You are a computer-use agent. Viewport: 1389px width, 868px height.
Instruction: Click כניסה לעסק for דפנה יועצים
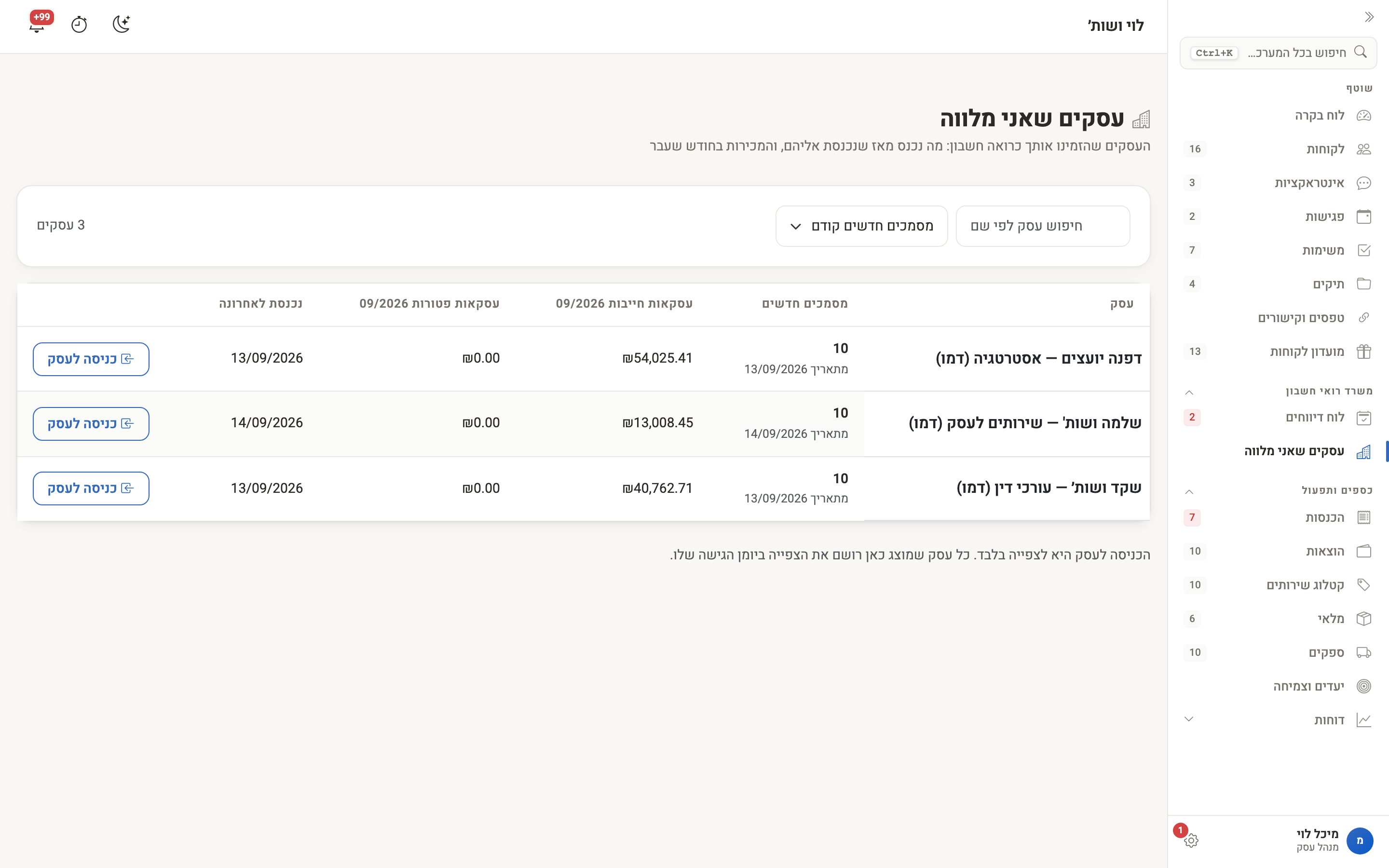91,359
